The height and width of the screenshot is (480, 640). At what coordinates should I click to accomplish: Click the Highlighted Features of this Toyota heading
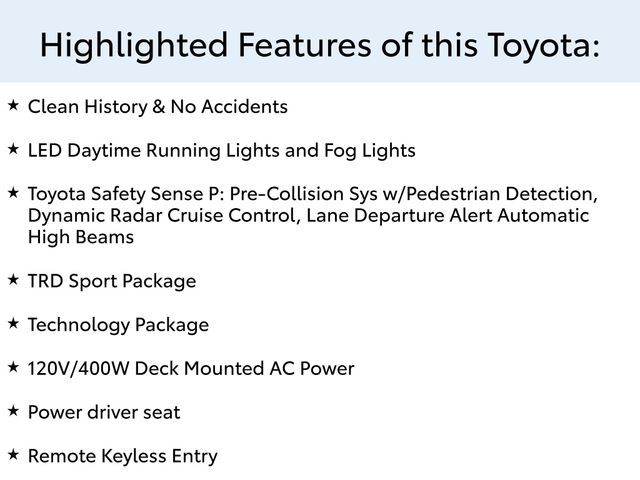pyautogui.click(x=320, y=44)
